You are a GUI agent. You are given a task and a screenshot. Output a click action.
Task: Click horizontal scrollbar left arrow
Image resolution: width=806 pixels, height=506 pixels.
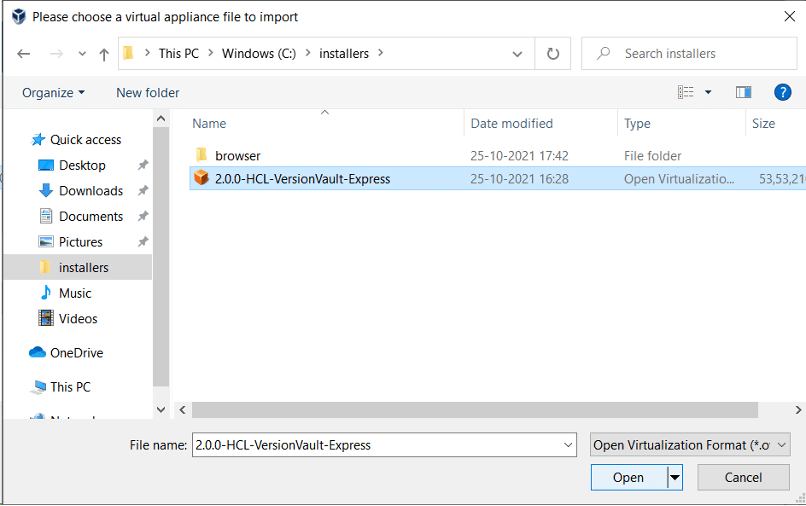pos(182,410)
